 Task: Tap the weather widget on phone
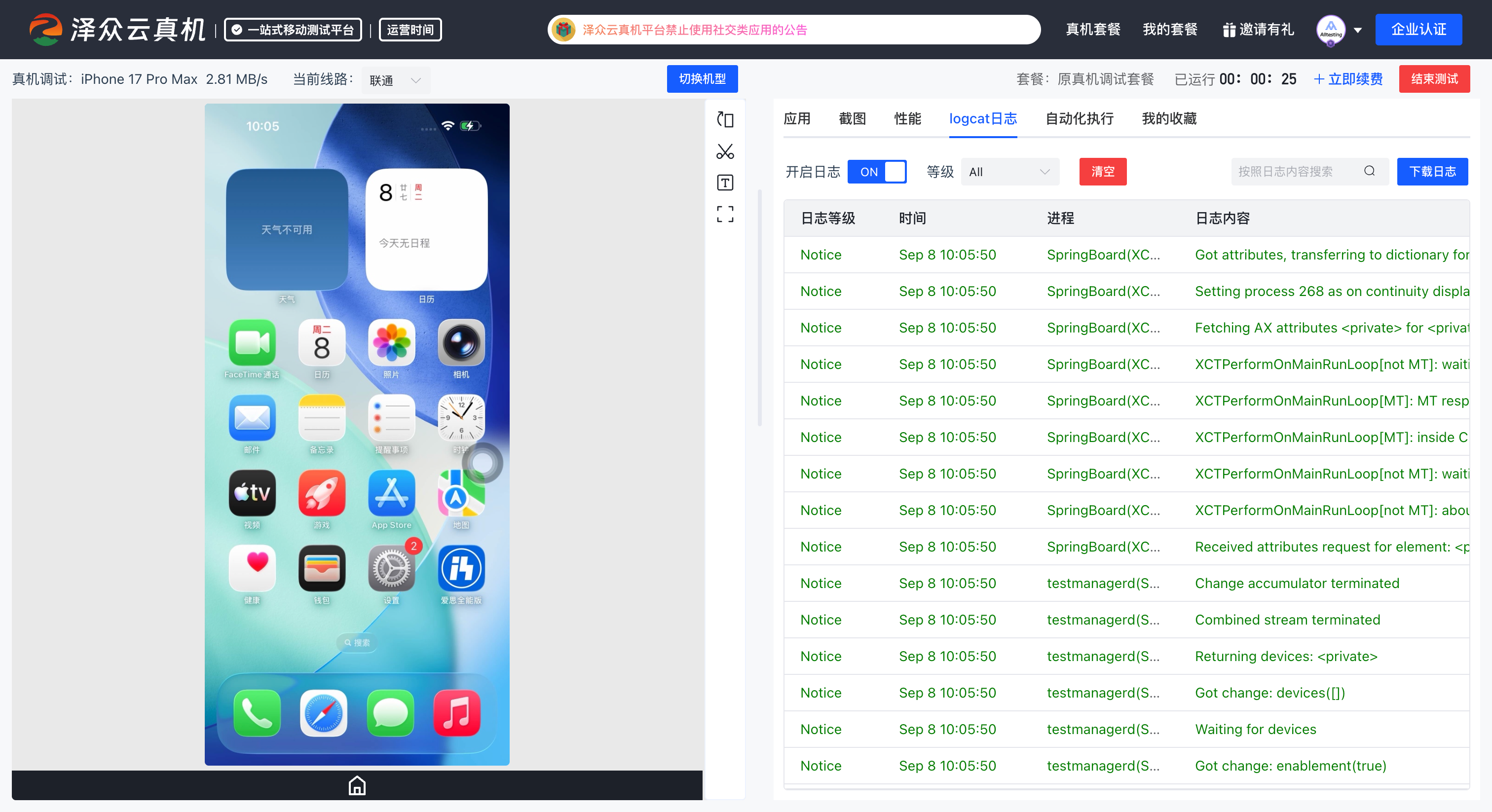coord(287,229)
